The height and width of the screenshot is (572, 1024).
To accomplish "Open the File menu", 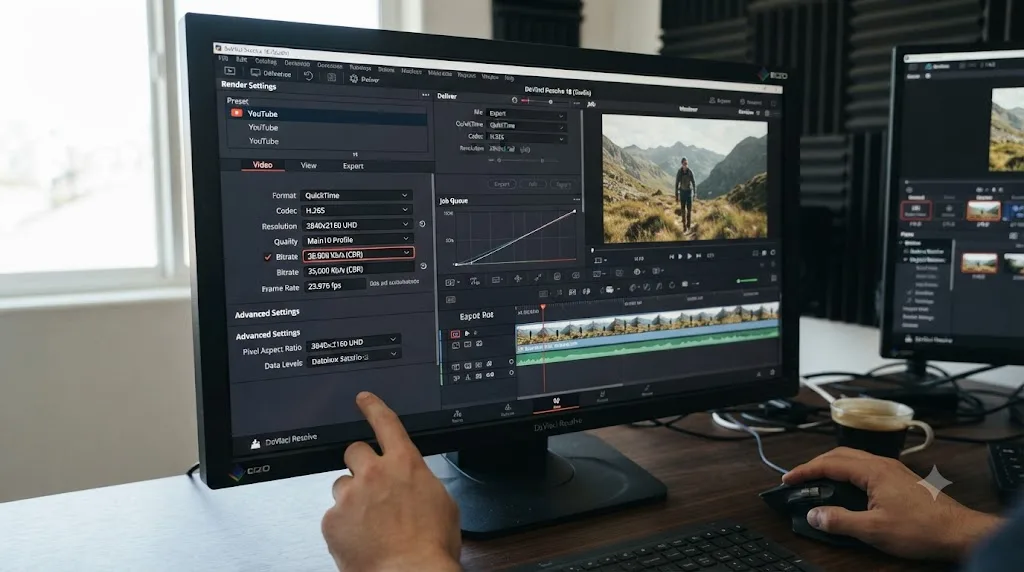I will [x=223, y=59].
